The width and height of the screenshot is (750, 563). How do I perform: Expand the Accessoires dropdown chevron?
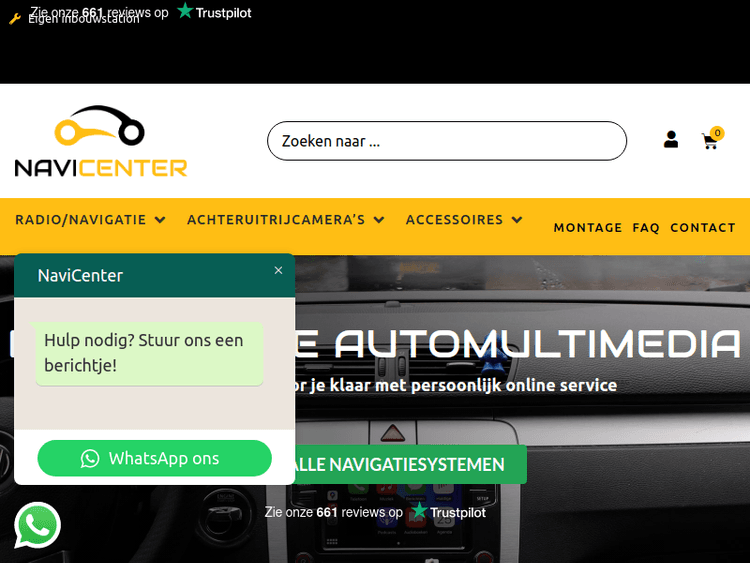point(517,220)
